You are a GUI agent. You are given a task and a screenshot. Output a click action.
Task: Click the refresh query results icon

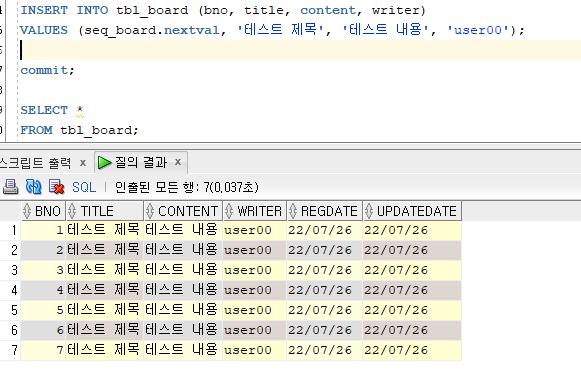click(33, 187)
